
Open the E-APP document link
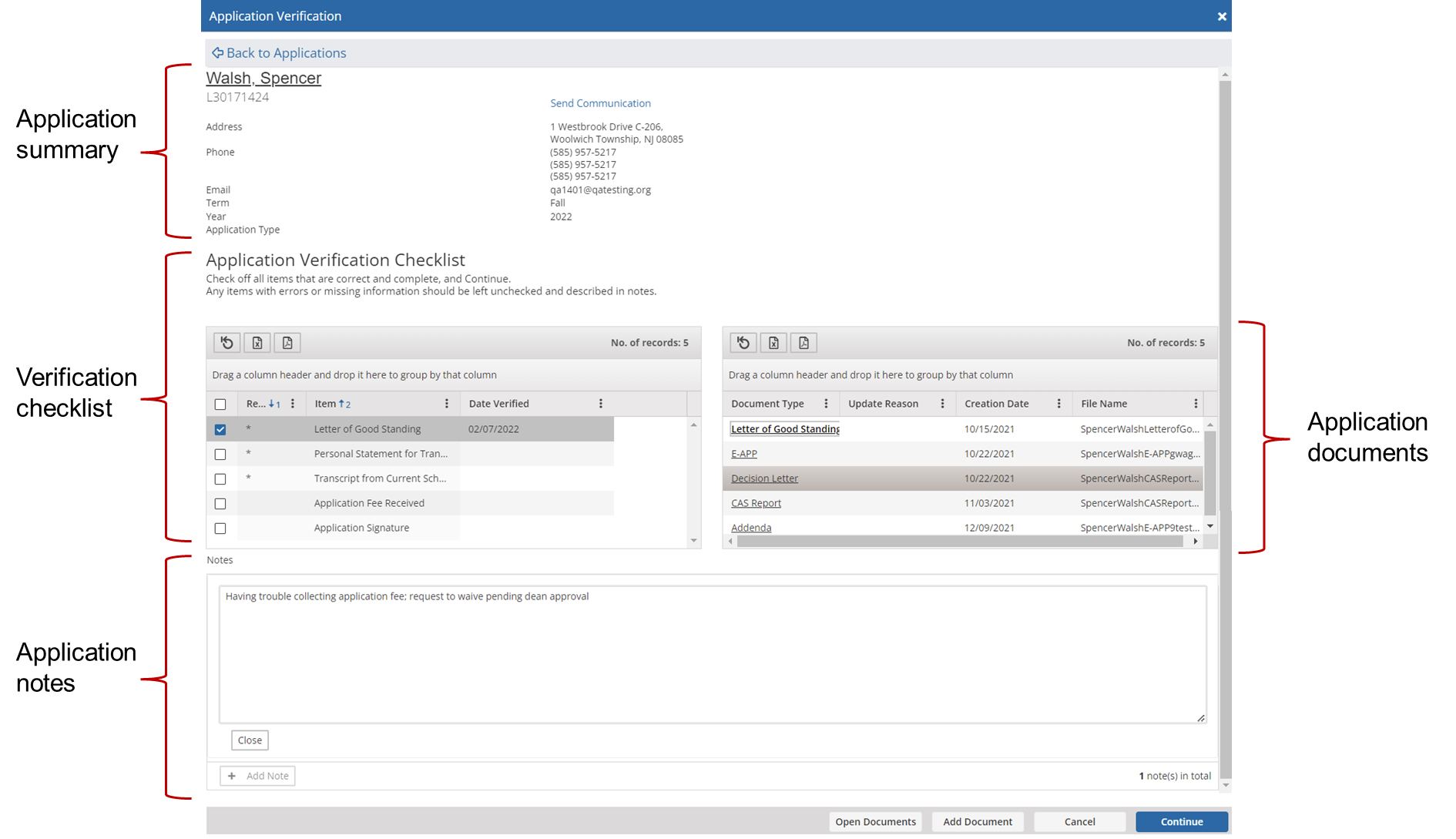[x=744, y=454]
